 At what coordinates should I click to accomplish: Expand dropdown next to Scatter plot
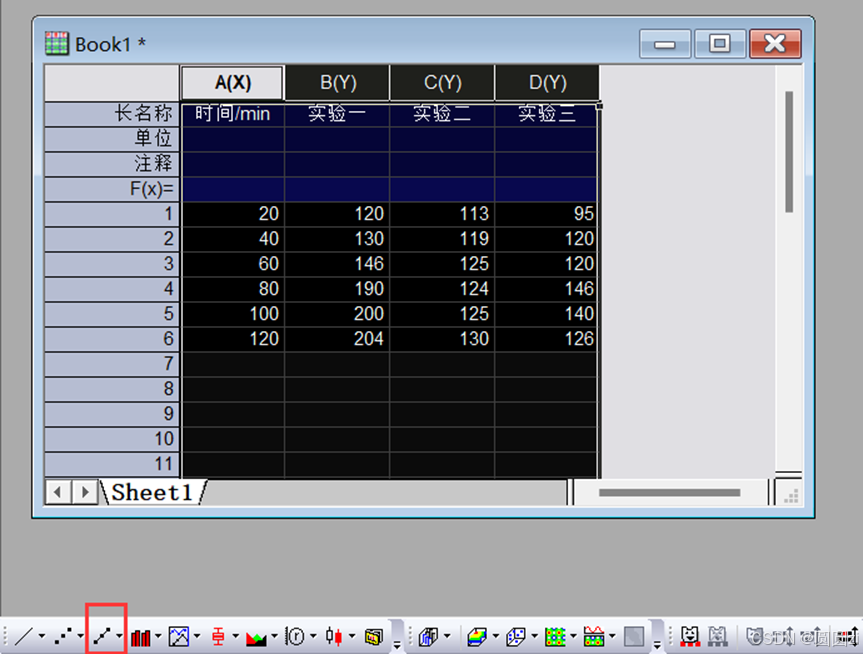[x=80, y=636]
